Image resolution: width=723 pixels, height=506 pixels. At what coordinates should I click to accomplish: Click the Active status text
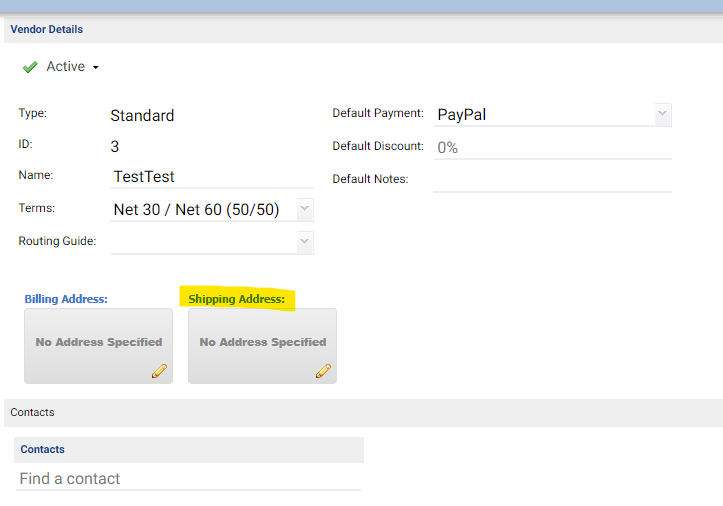65,66
